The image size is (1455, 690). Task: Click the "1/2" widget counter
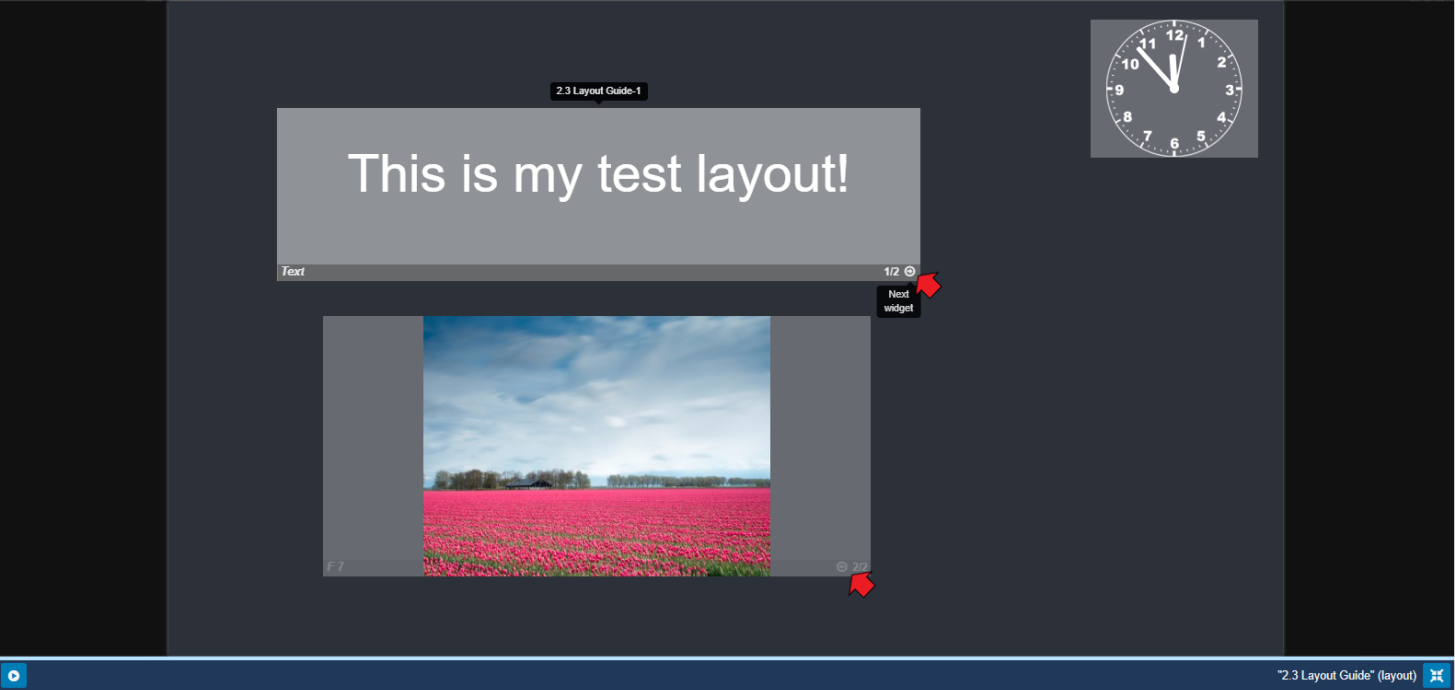click(891, 272)
